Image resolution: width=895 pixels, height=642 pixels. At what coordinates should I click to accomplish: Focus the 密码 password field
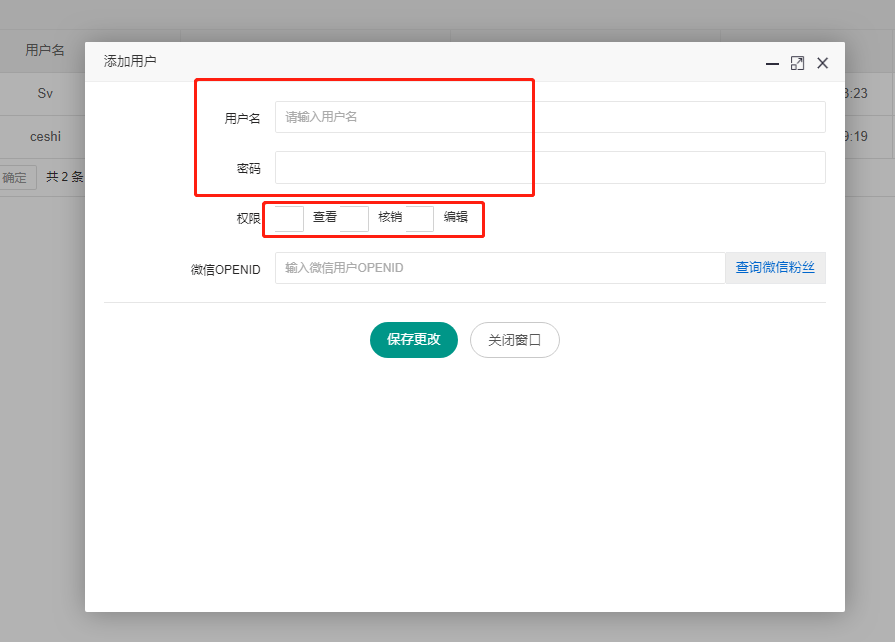click(550, 167)
